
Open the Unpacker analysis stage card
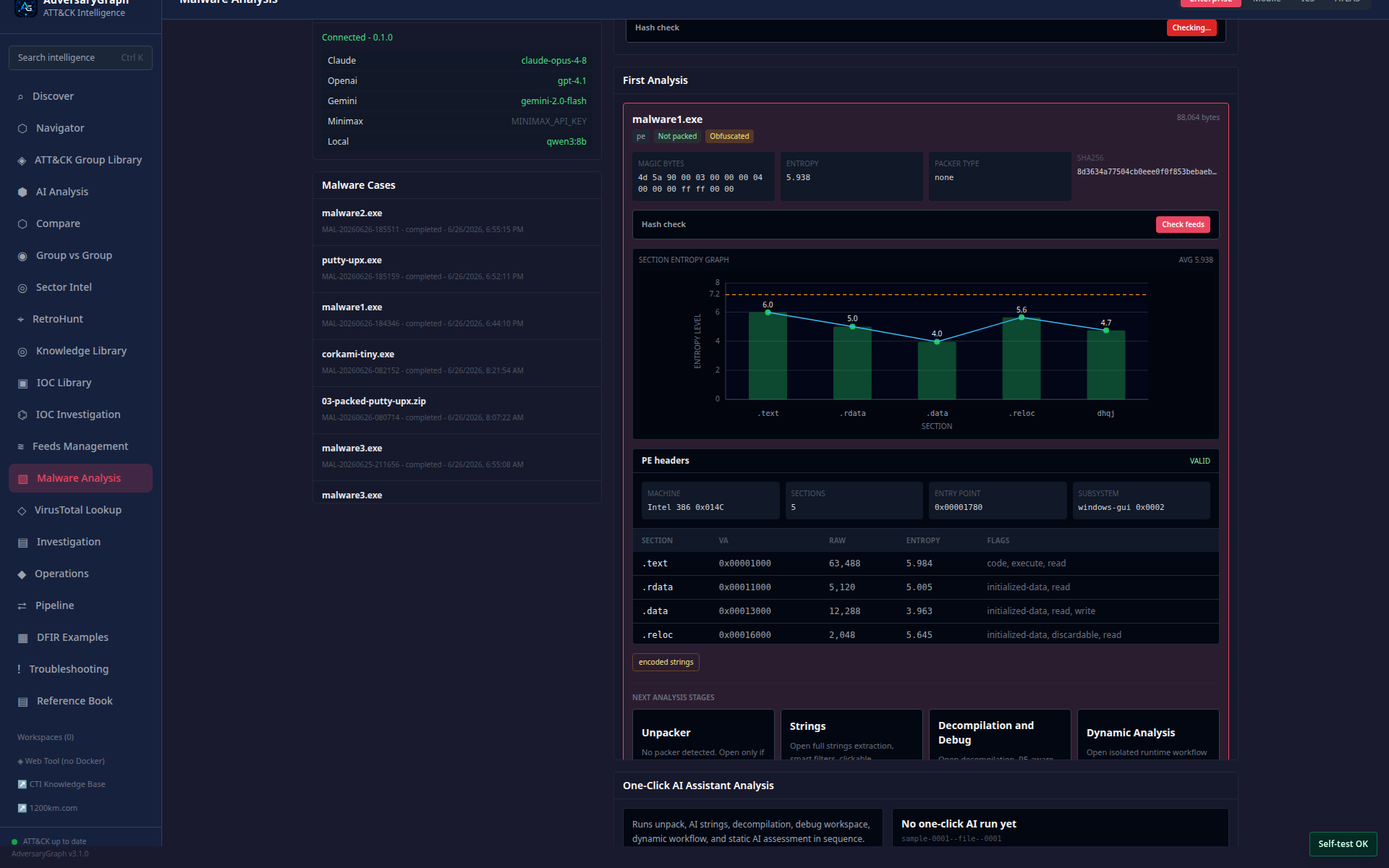[x=703, y=734]
